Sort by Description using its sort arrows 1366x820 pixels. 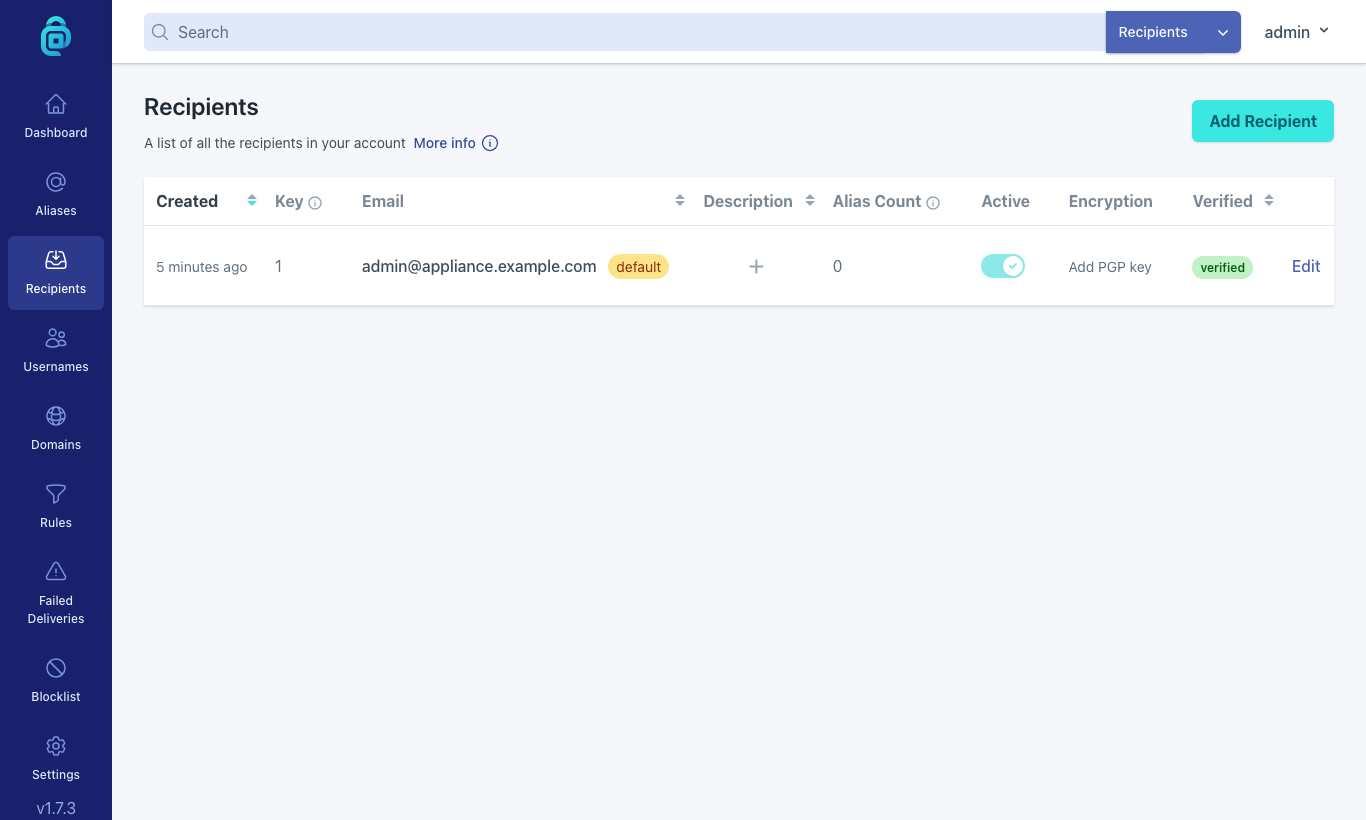[810, 201]
